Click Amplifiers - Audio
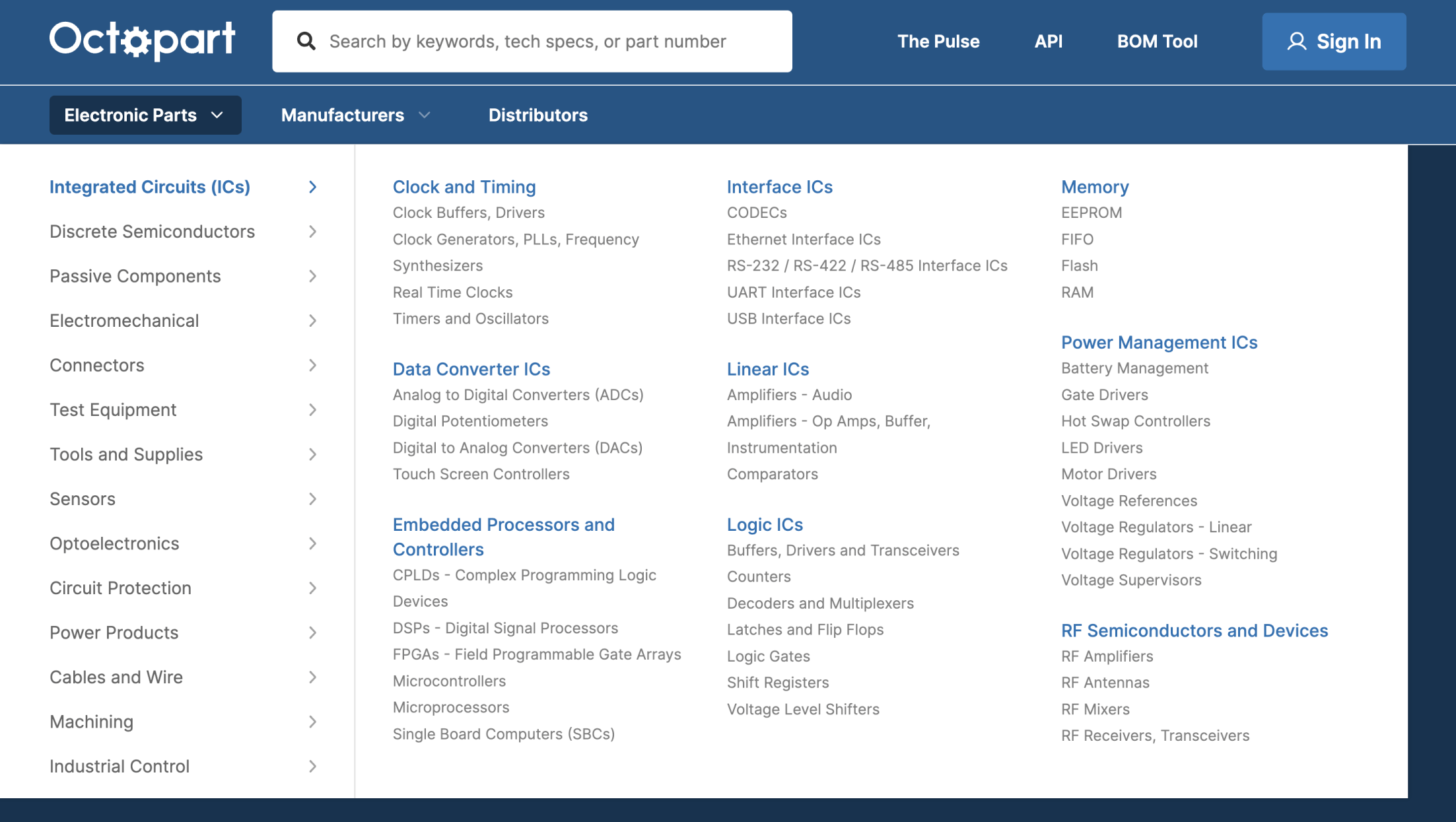This screenshot has width=1456, height=822. [x=789, y=395]
